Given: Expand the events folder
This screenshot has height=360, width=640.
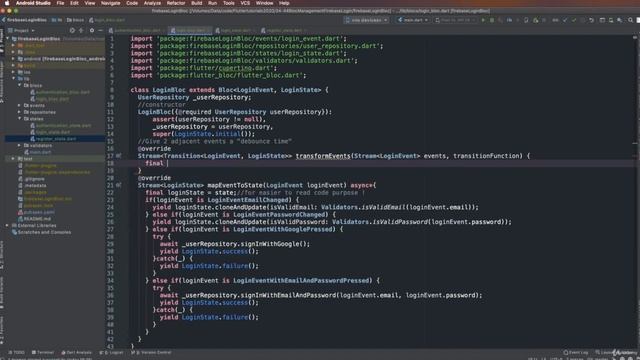Looking at the screenshot, I should [x=19, y=105].
